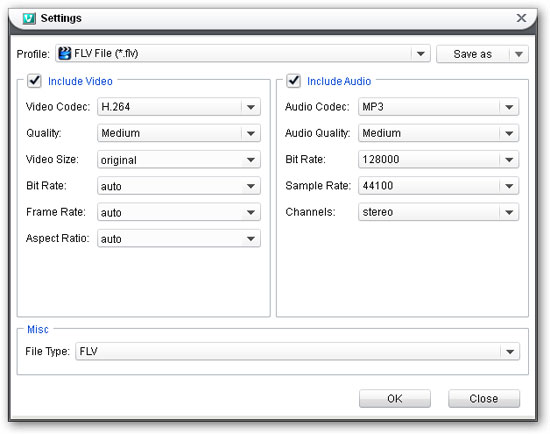This screenshot has width=550, height=434.
Task: Select the Audio Quality Medium dropdown
Action: (438, 133)
